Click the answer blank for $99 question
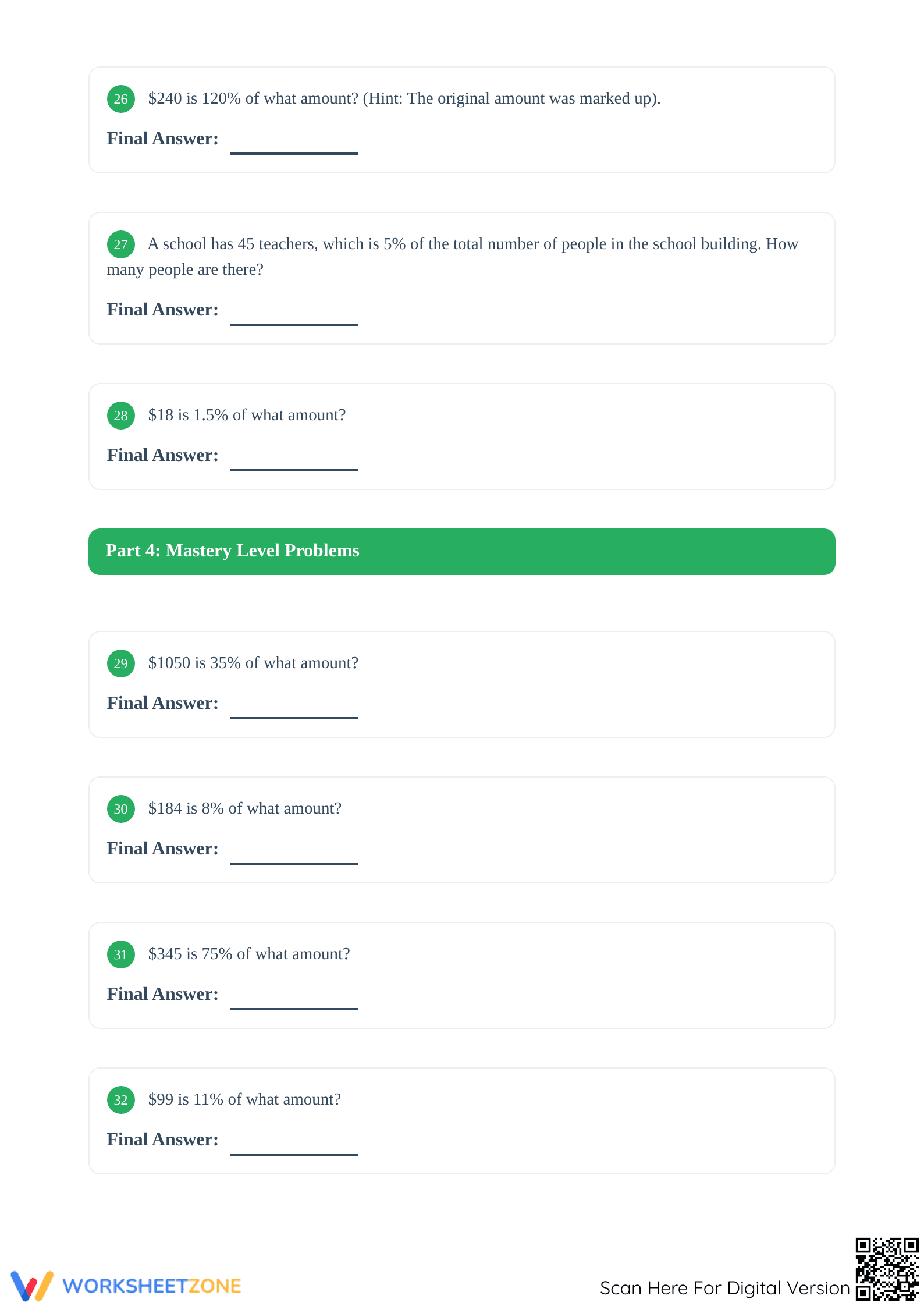 pyautogui.click(x=294, y=1154)
